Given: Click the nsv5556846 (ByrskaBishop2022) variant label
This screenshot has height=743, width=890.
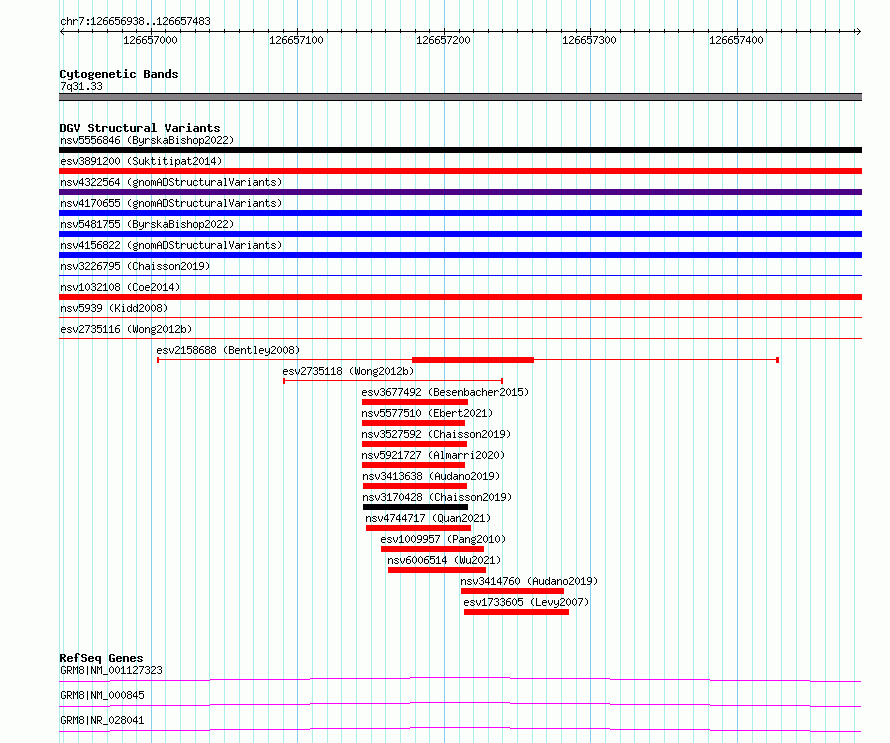Looking at the screenshot, I should pyautogui.click(x=147, y=140).
